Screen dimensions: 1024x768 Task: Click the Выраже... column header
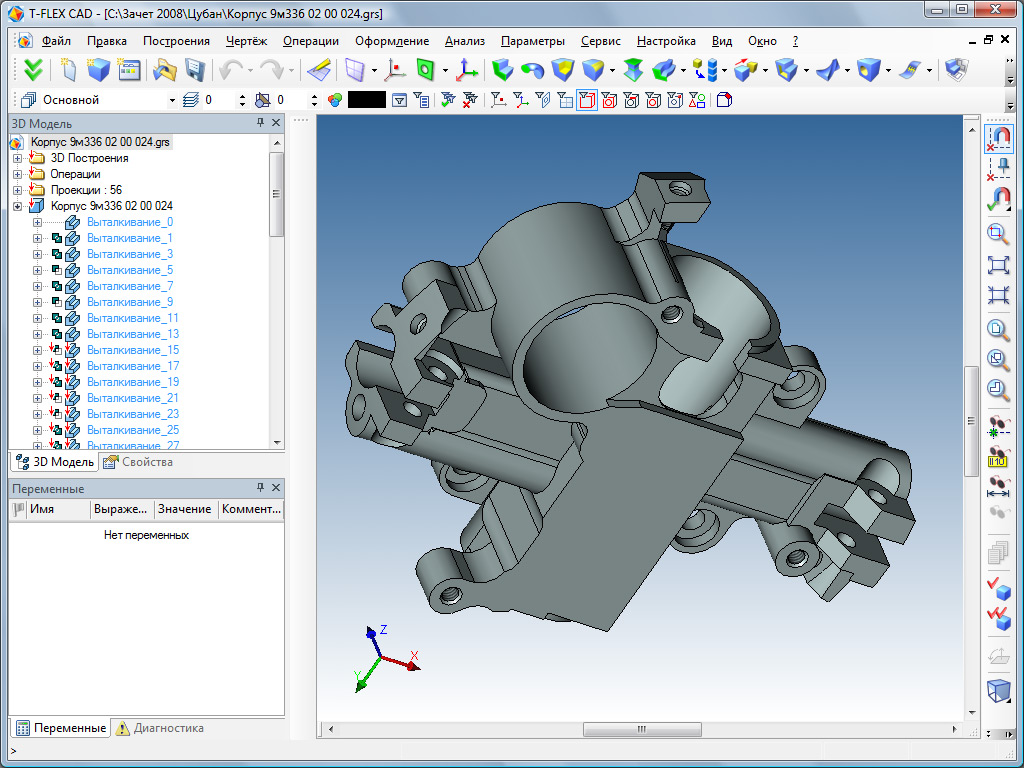[x=121, y=509]
